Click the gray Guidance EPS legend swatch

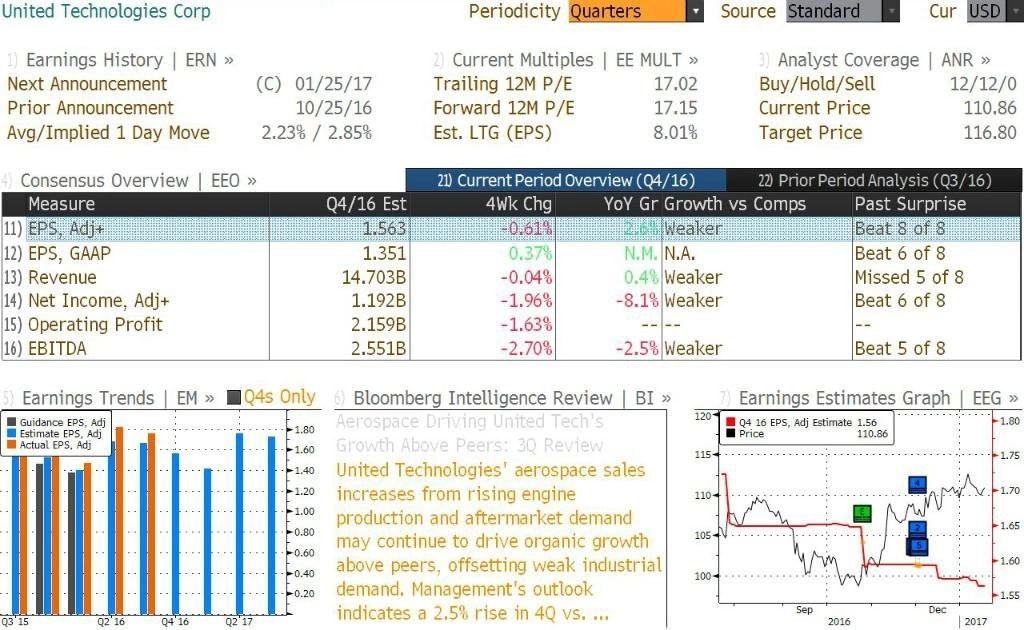(11, 422)
